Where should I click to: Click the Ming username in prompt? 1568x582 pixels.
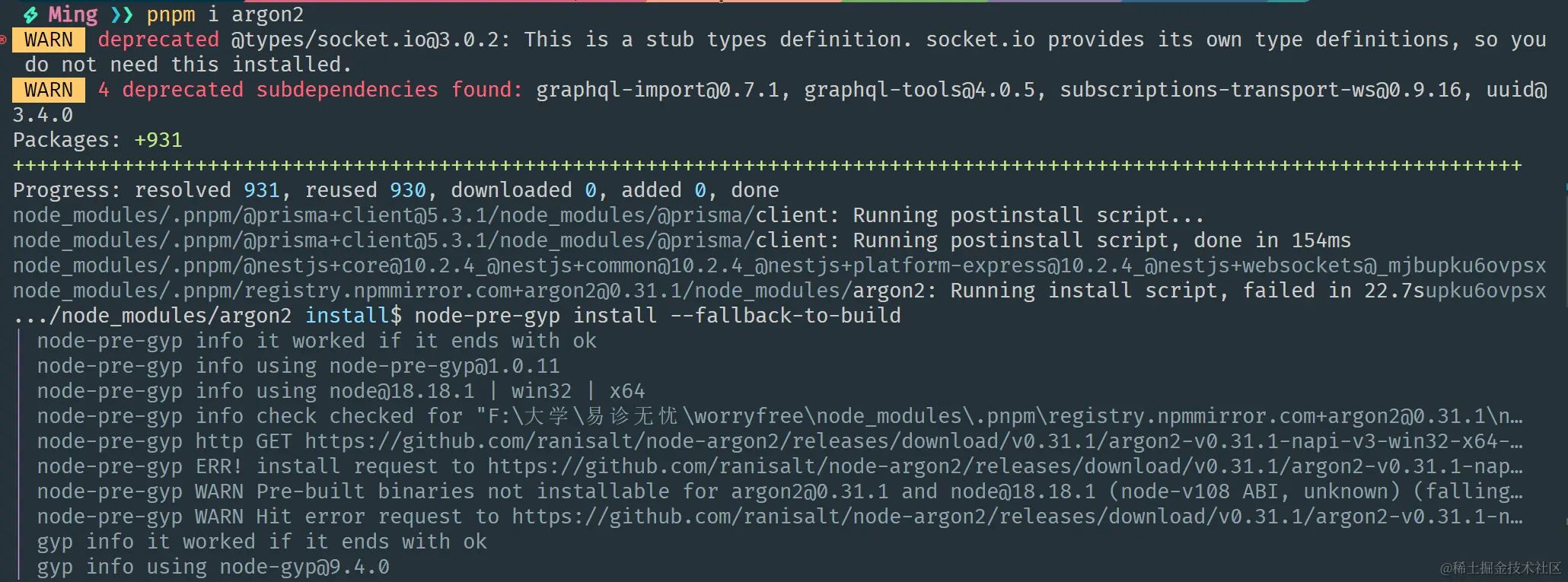coord(73,14)
